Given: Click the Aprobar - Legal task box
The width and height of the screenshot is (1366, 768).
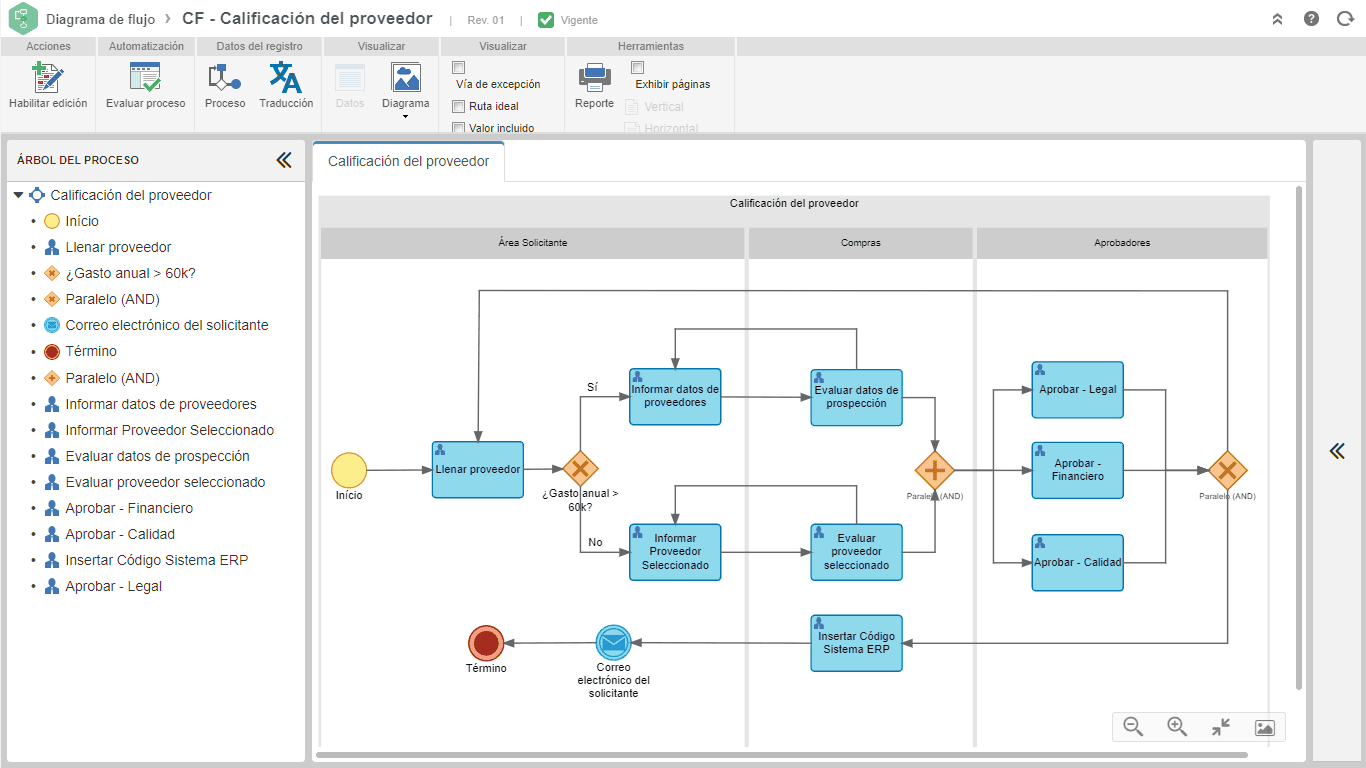Looking at the screenshot, I should [x=1078, y=390].
